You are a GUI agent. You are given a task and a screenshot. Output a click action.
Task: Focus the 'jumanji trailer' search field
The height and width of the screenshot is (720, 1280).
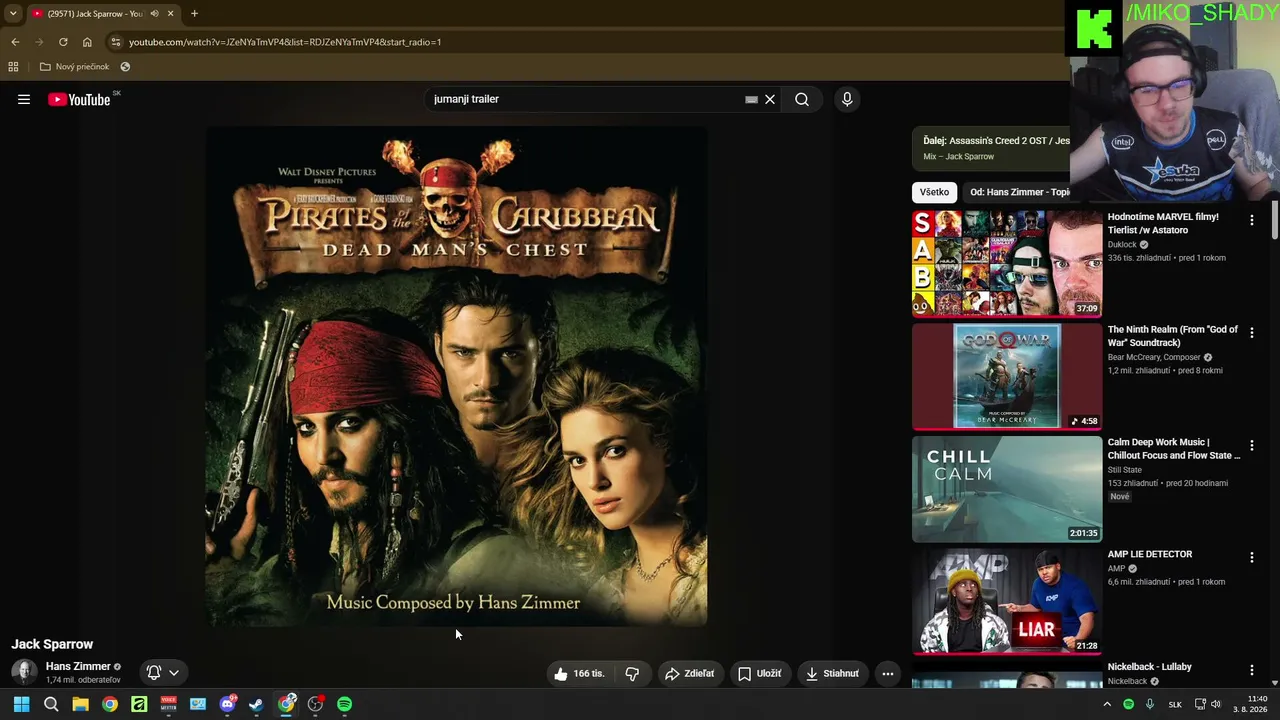pyautogui.click(x=585, y=99)
